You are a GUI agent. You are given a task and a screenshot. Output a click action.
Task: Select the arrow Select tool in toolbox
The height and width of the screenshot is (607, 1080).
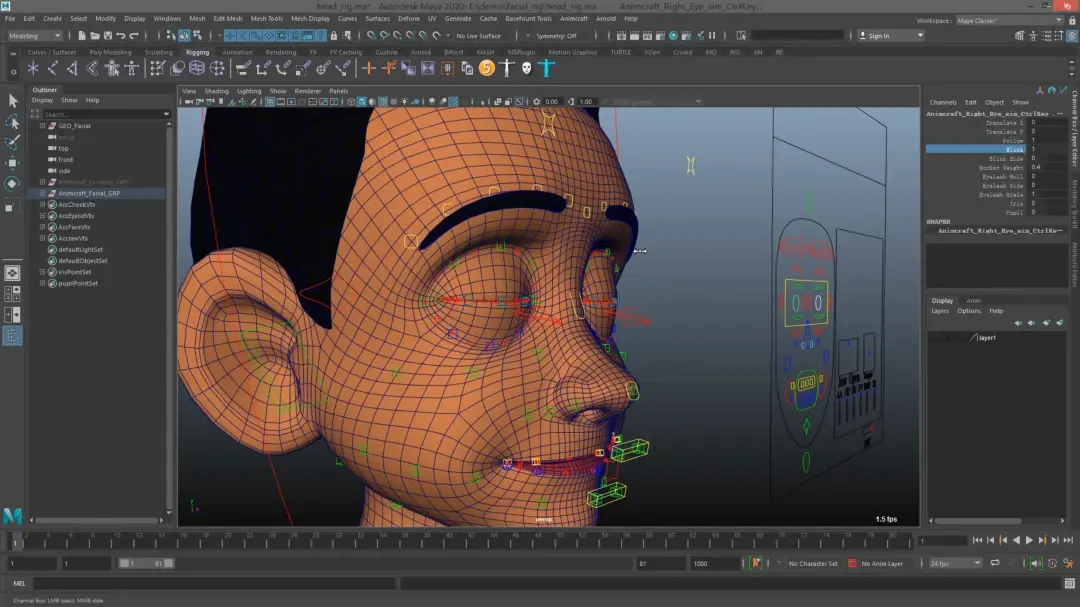click(13, 101)
